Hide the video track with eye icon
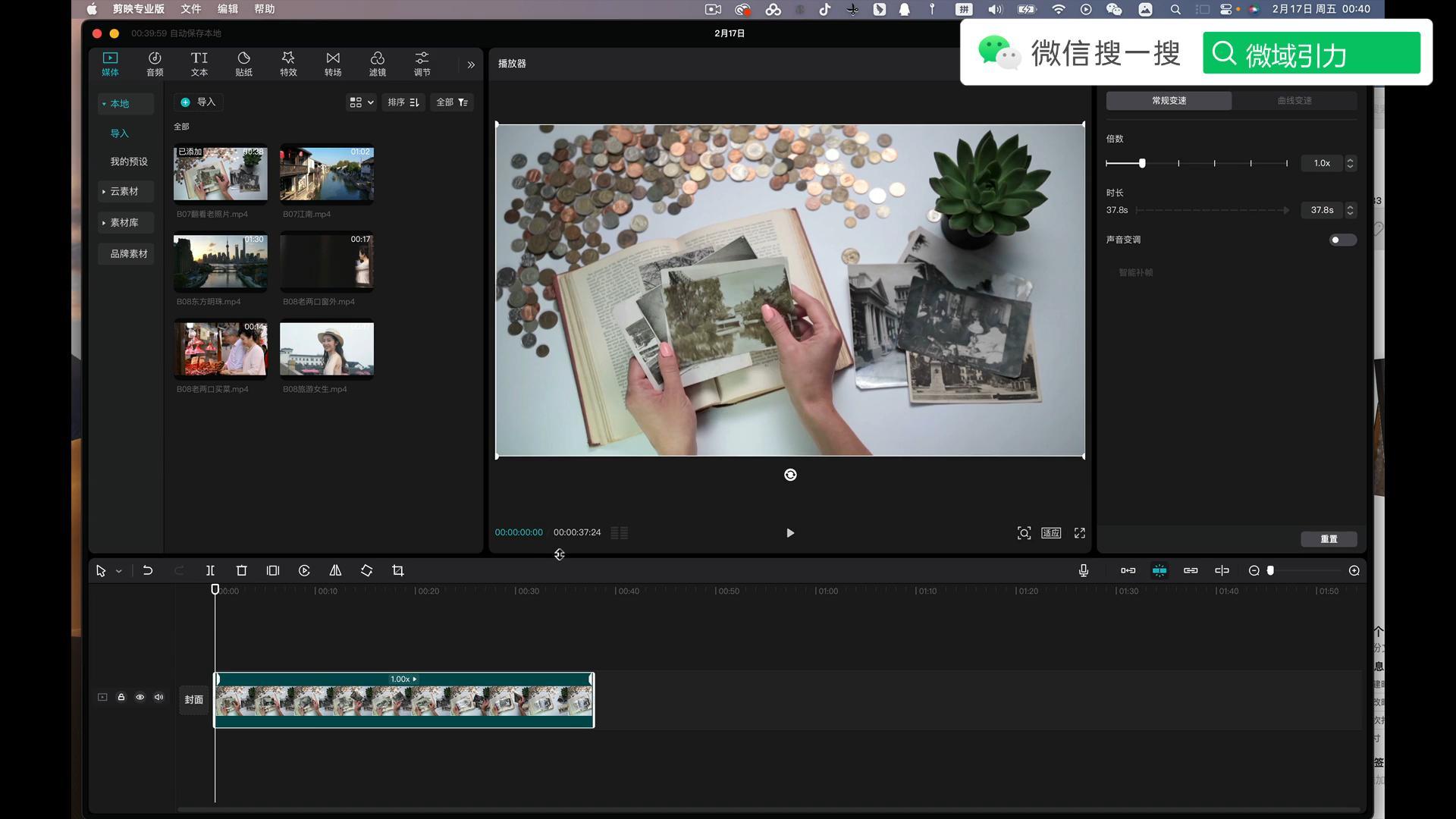Image resolution: width=1456 pixels, height=819 pixels. pos(140,698)
